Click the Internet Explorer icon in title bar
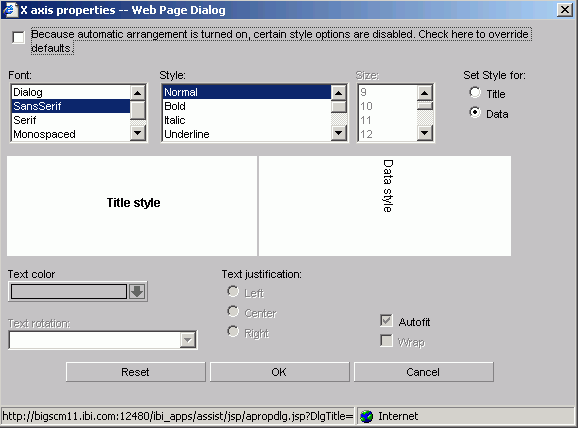This screenshot has height=428, width=578. [x=9, y=10]
